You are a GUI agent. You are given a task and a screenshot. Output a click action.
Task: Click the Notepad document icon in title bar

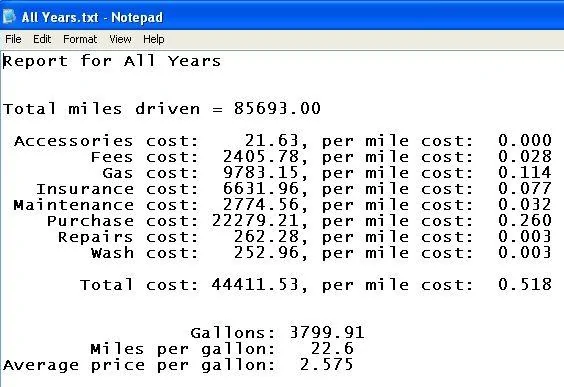coord(9,17)
